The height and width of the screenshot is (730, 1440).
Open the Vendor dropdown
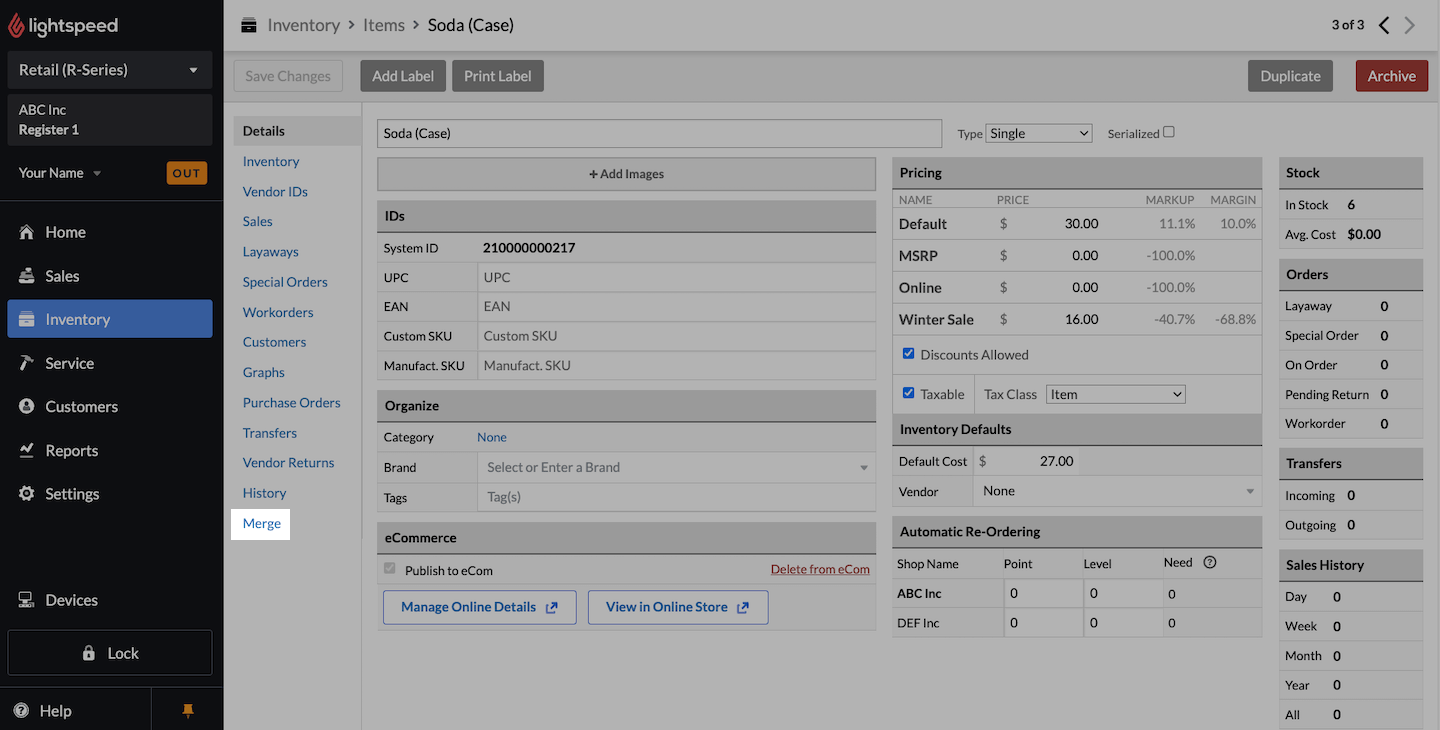click(1117, 491)
